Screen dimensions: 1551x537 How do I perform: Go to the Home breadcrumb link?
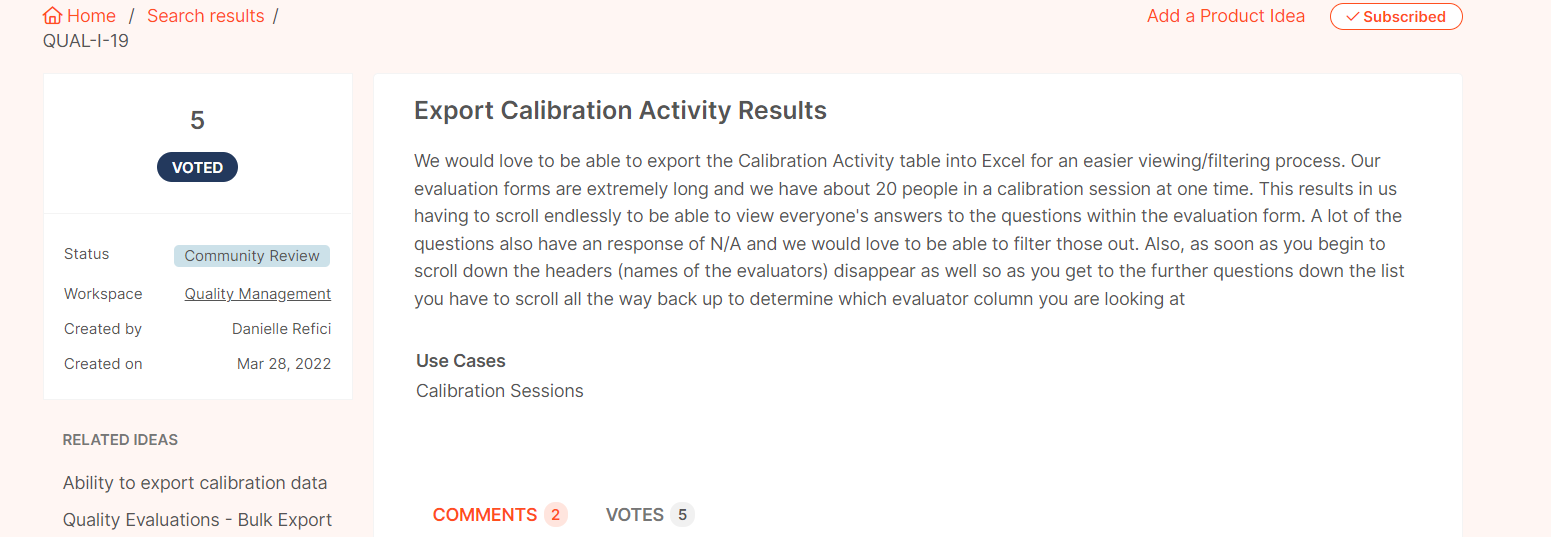91,17
